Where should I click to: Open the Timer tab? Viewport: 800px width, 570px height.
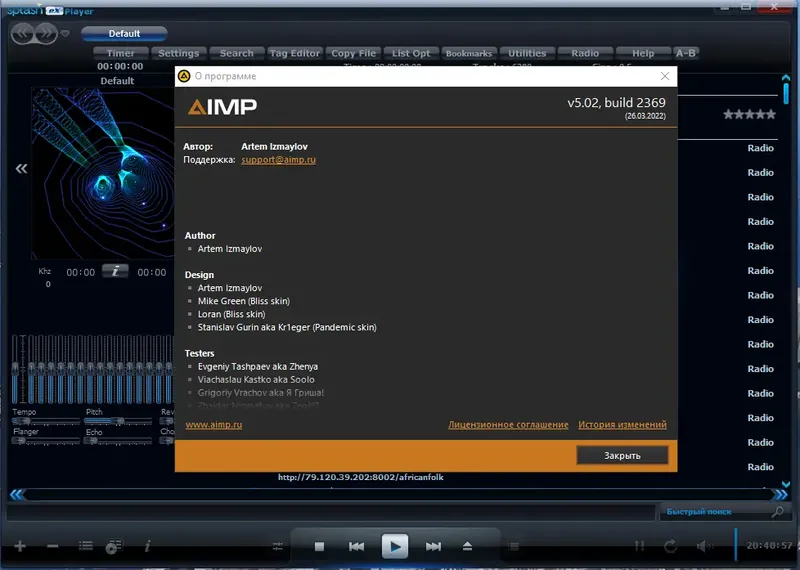click(120, 53)
